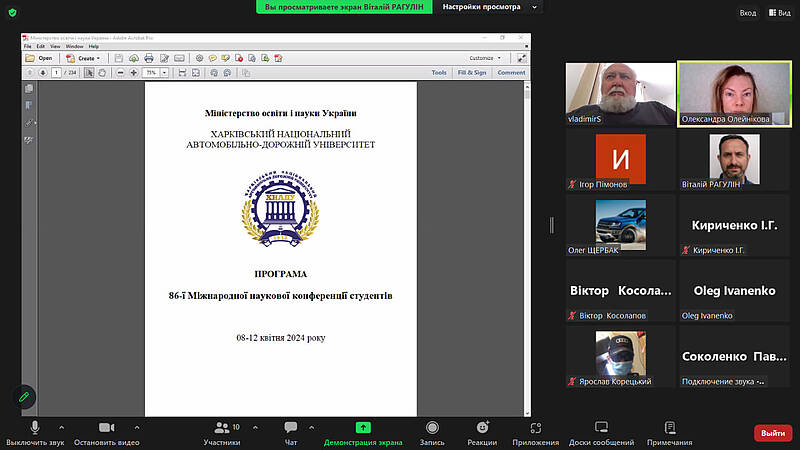This screenshot has width=800, height=450.
Task: Click the Вид view layout button
Action: 780,13
